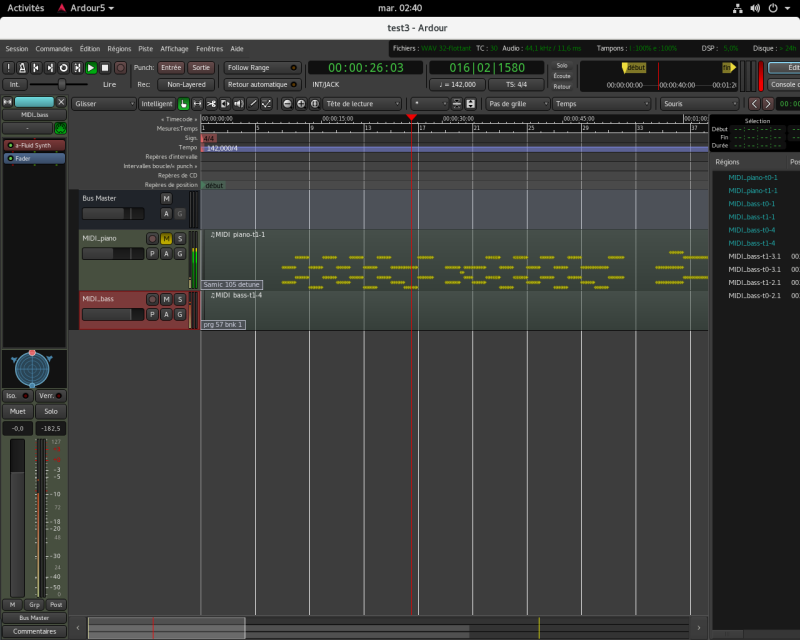Open the Régions menu
Screen dimensions: 800x640
[x=119, y=48]
